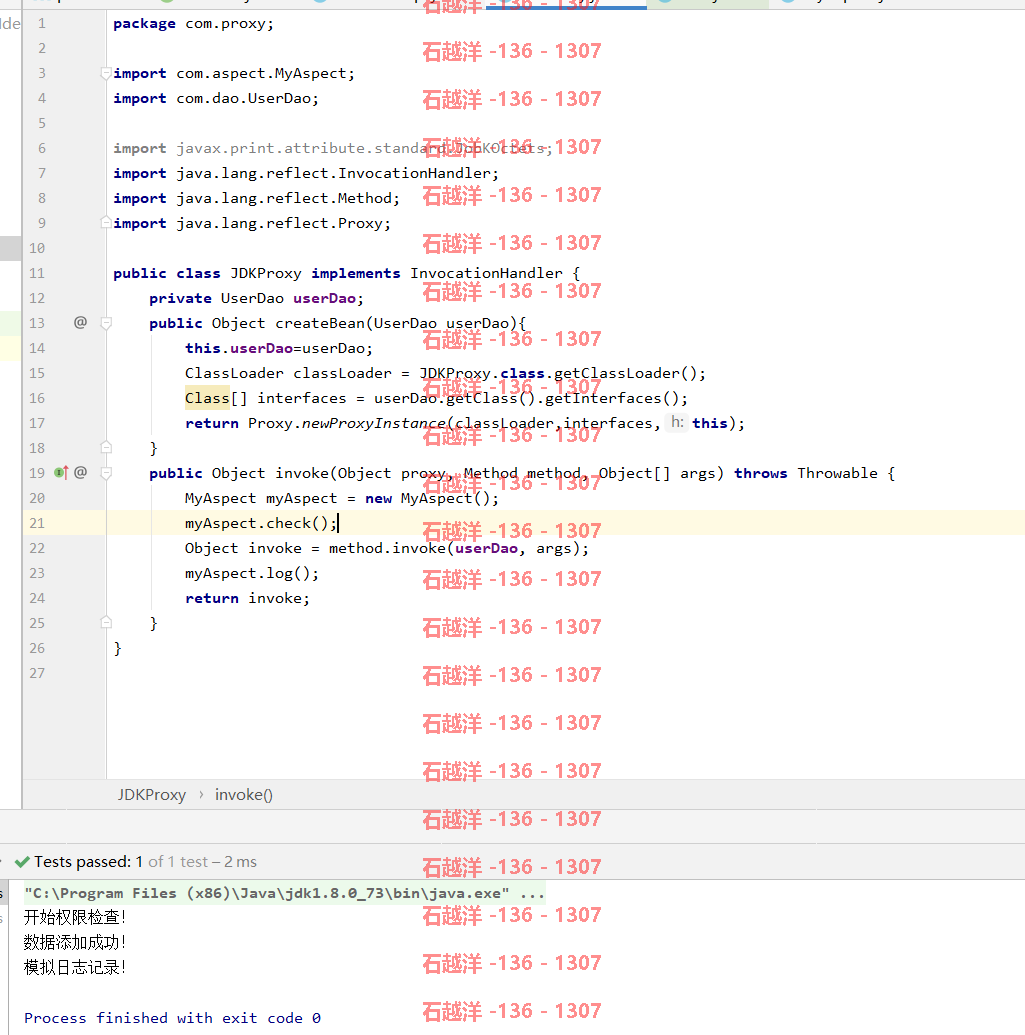
Task: Click the fold end marker on line 18
Action: [106, 448]
